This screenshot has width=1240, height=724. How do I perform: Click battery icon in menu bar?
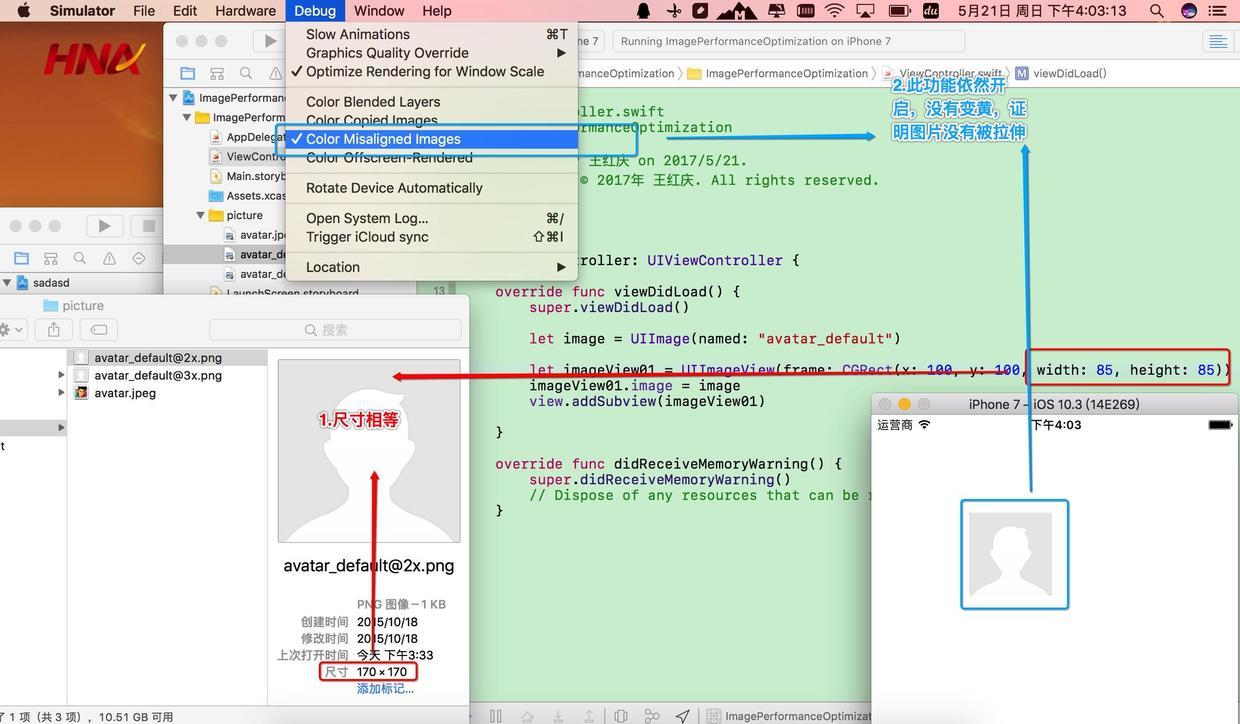pyautogui.click(x=899, y=11)
